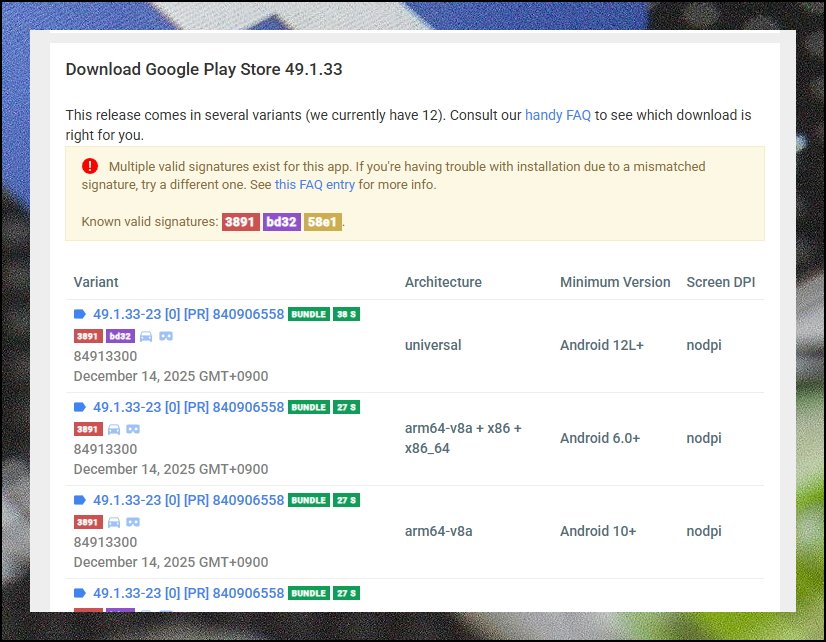The image size is (826, 642).
Task: Click the 'arm64-v8a' cell in the Android 10+ row
Action: (438, 531)
